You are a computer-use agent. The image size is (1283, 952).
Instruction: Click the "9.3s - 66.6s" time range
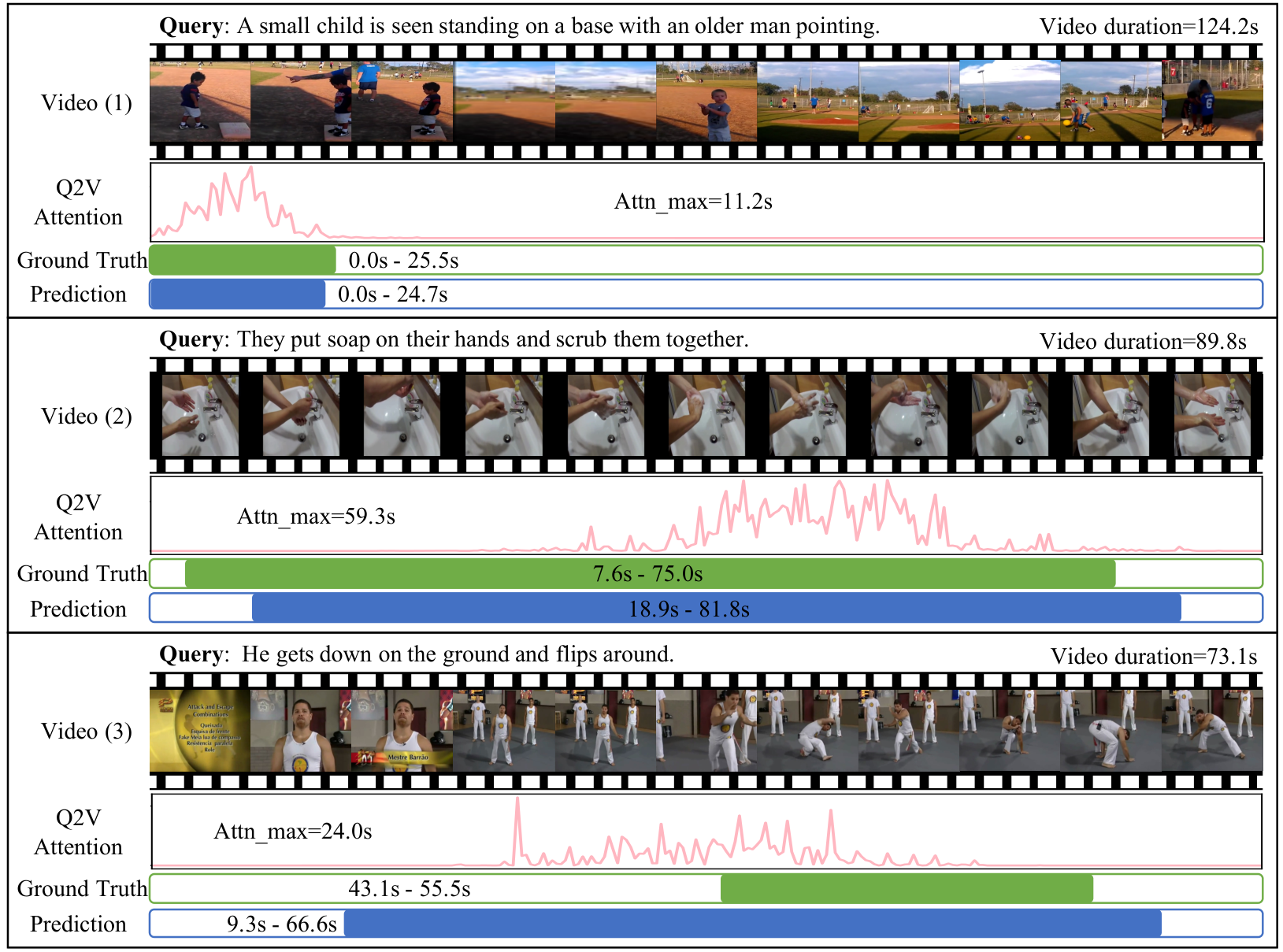[x=282, y=924]
